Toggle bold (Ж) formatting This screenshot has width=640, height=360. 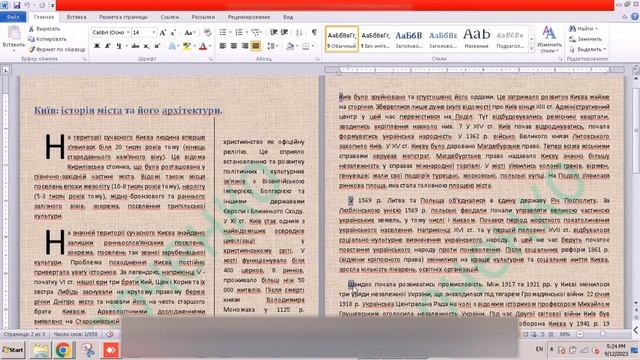tap(97, 46)
